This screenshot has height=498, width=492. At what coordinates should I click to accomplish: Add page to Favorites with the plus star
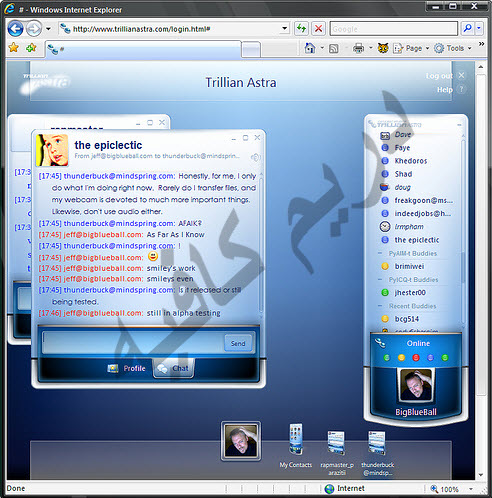pyautogui.click(x=31, y=48)
